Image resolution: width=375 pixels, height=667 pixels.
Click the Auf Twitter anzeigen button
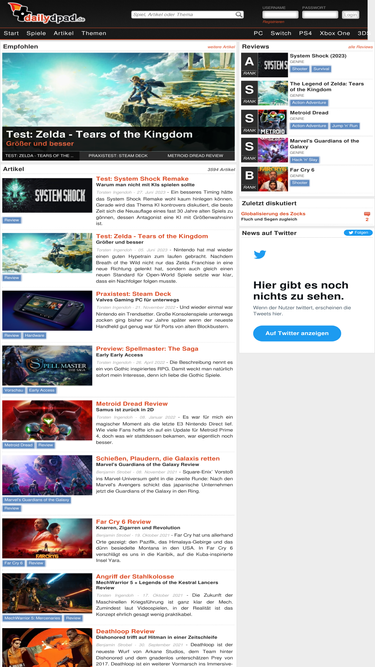(297, 333)
